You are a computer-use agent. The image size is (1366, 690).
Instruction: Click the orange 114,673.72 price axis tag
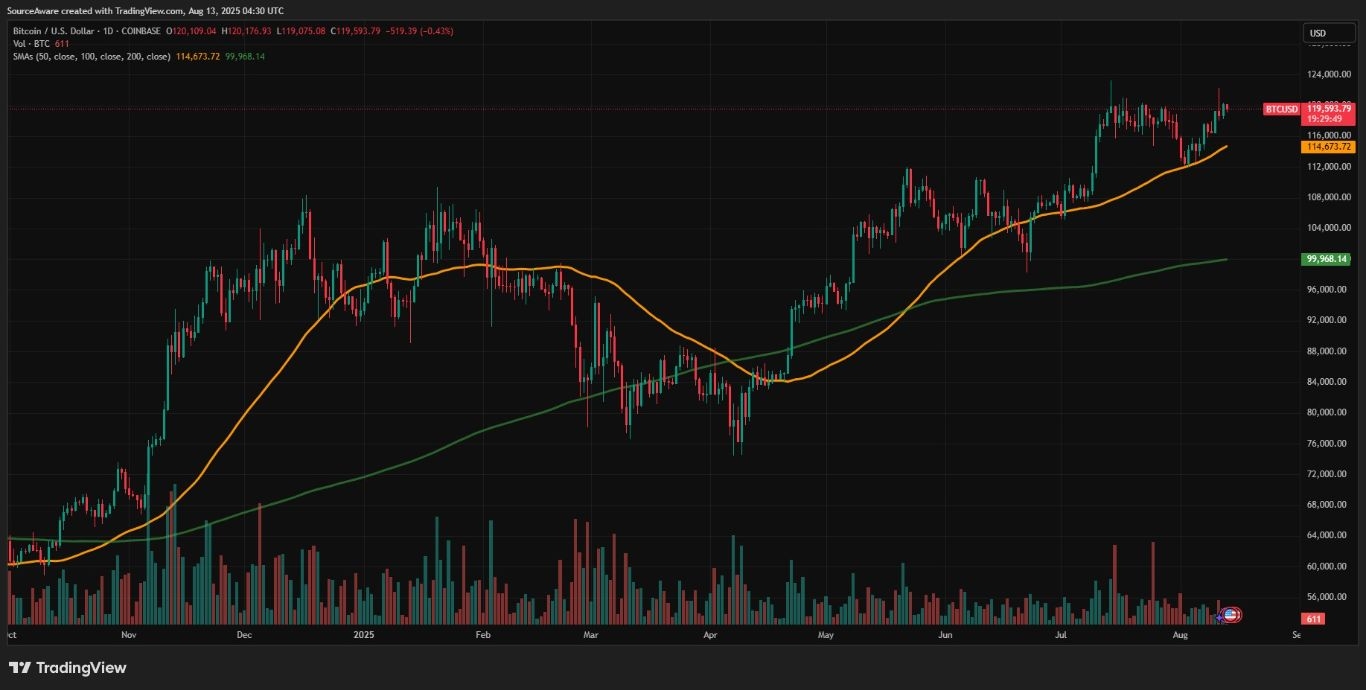pyautogui.click(x=1328, y=147)
